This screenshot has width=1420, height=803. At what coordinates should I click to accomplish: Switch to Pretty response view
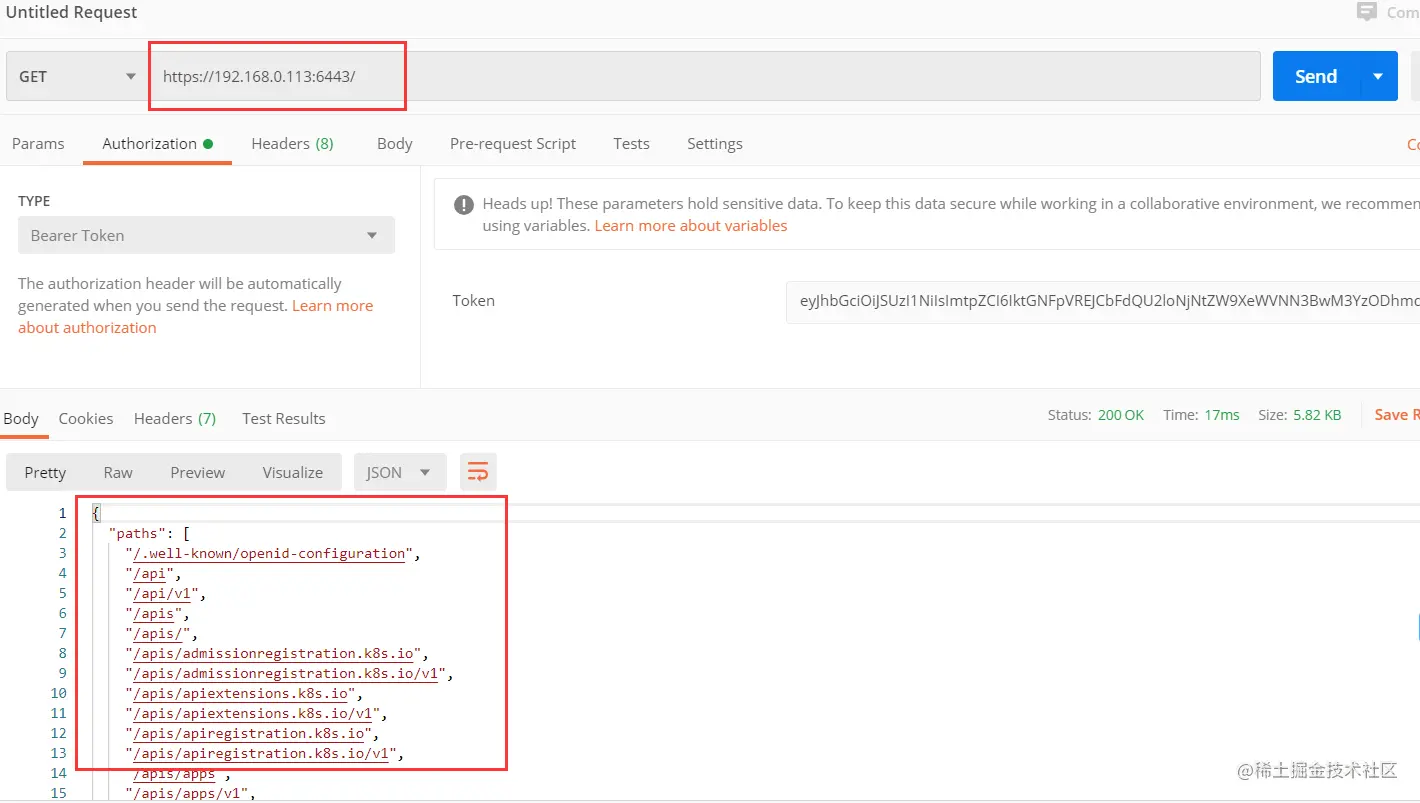click(x=45, y=472)
